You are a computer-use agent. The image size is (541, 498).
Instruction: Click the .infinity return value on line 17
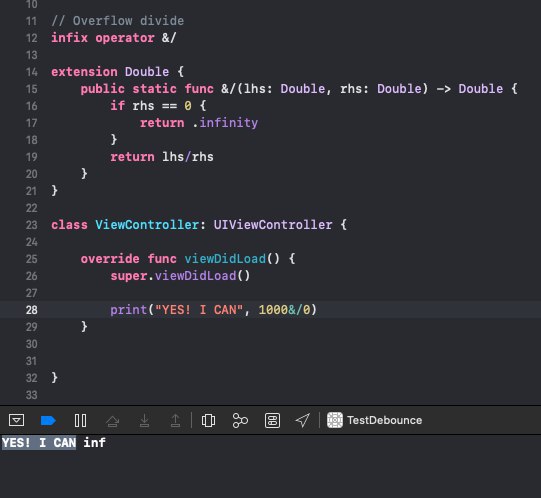pyautogui.click(x=225, y=123)
